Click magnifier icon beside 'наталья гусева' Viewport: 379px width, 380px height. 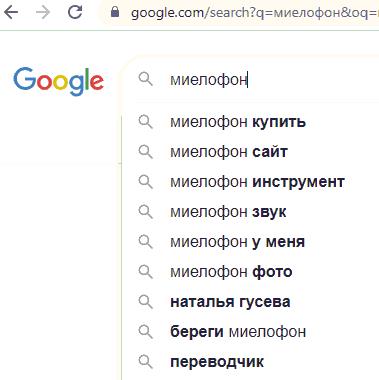[145, 302]
